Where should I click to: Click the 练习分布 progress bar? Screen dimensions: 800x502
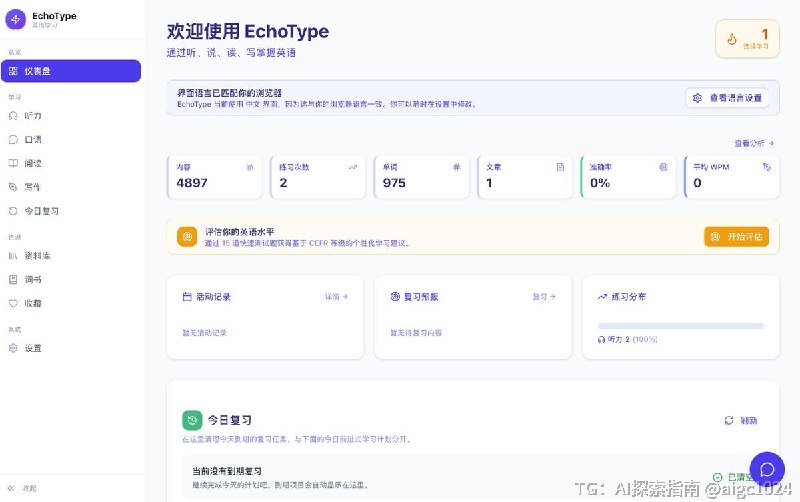681,325
